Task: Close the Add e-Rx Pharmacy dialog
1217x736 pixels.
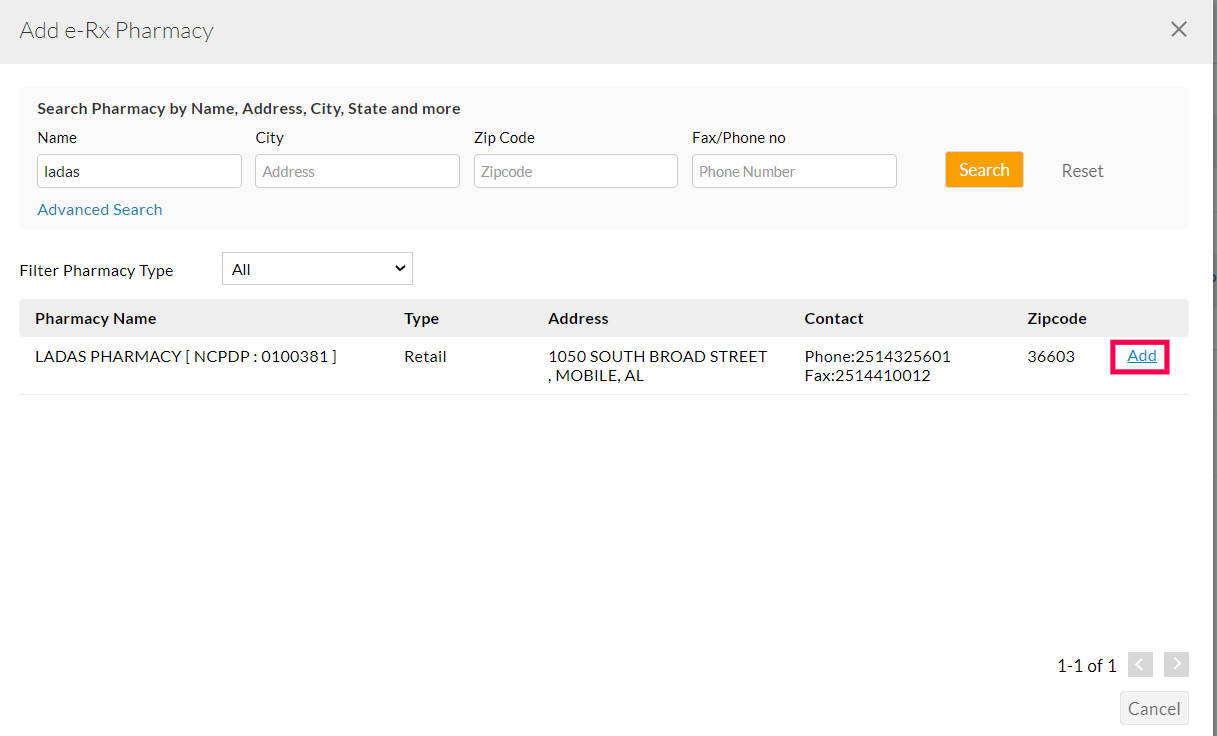Action: pyautogui.click(x=1179, y=29)
